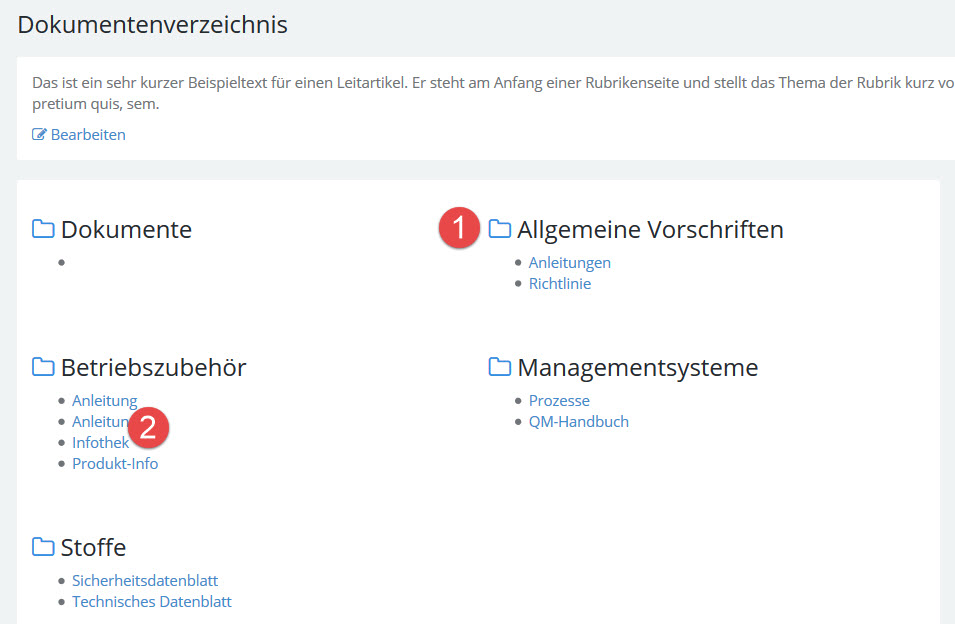Open the Bearbeiten edit link
The image size is (955, 624).
[88, 134]
